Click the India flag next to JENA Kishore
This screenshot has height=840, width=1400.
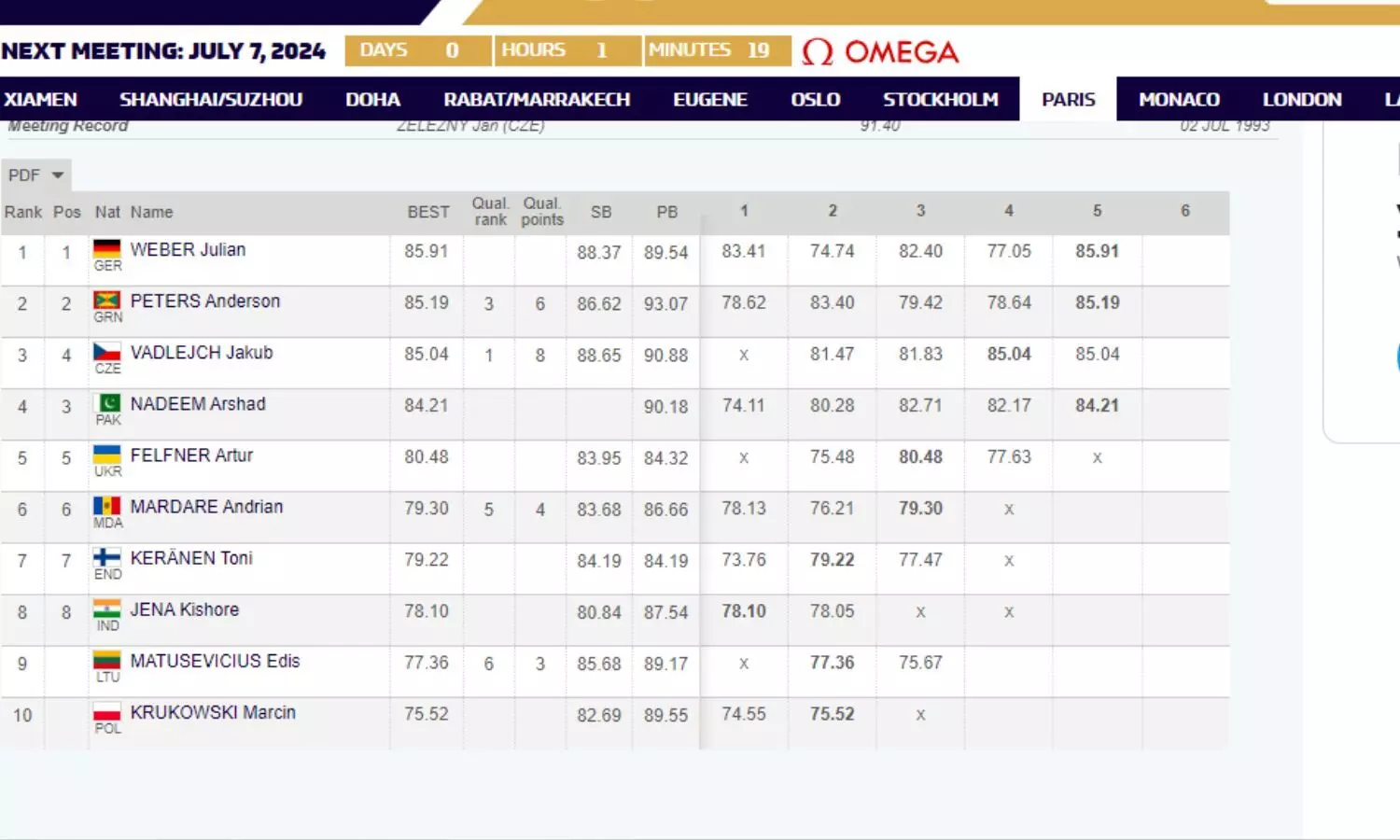(x=107, y=609)
